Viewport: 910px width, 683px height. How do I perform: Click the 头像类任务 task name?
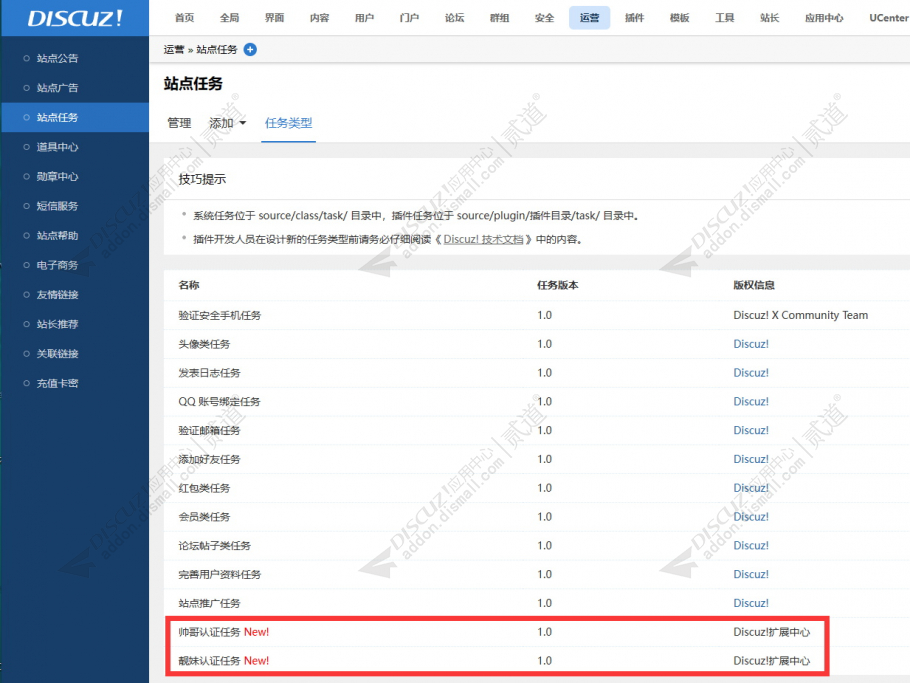point(204,344)
